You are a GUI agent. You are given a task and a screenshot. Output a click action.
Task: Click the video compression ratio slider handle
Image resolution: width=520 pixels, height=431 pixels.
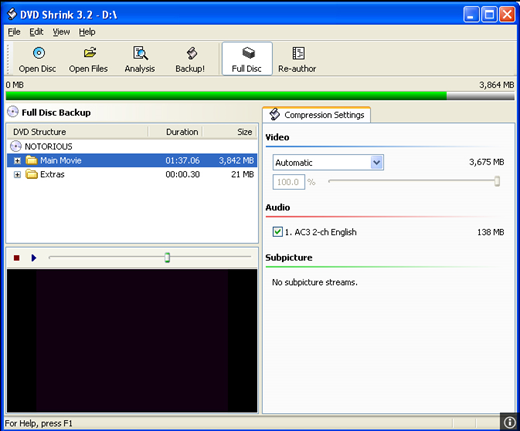(497, 181)
